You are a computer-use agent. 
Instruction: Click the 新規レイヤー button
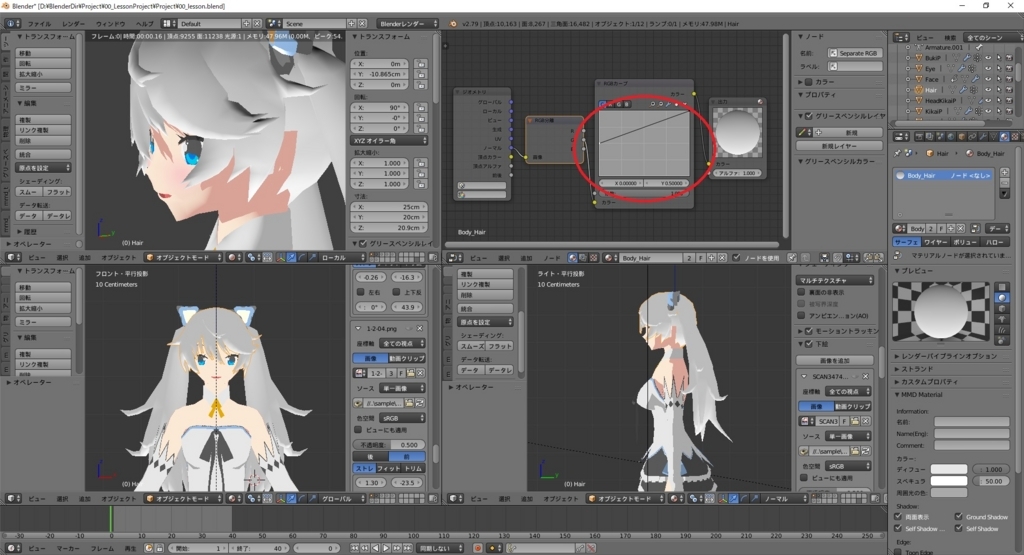point(839,146)
